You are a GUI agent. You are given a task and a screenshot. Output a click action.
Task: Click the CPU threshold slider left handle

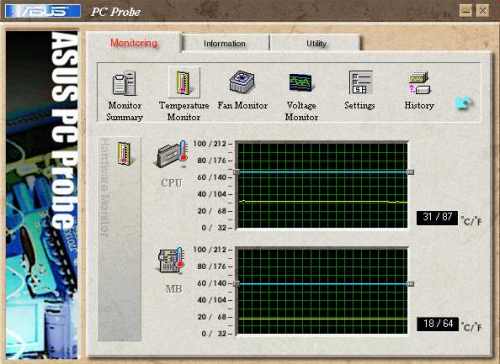coord(236,172)
